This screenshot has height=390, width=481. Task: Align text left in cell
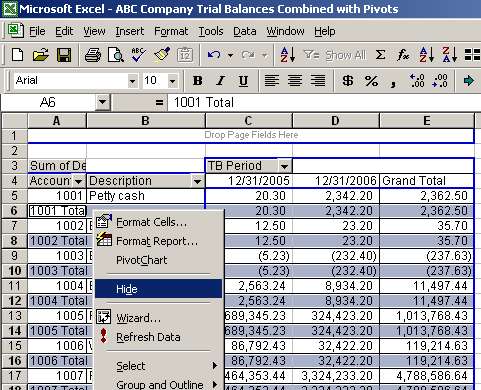pyautogui.click(x=272, y=81)
